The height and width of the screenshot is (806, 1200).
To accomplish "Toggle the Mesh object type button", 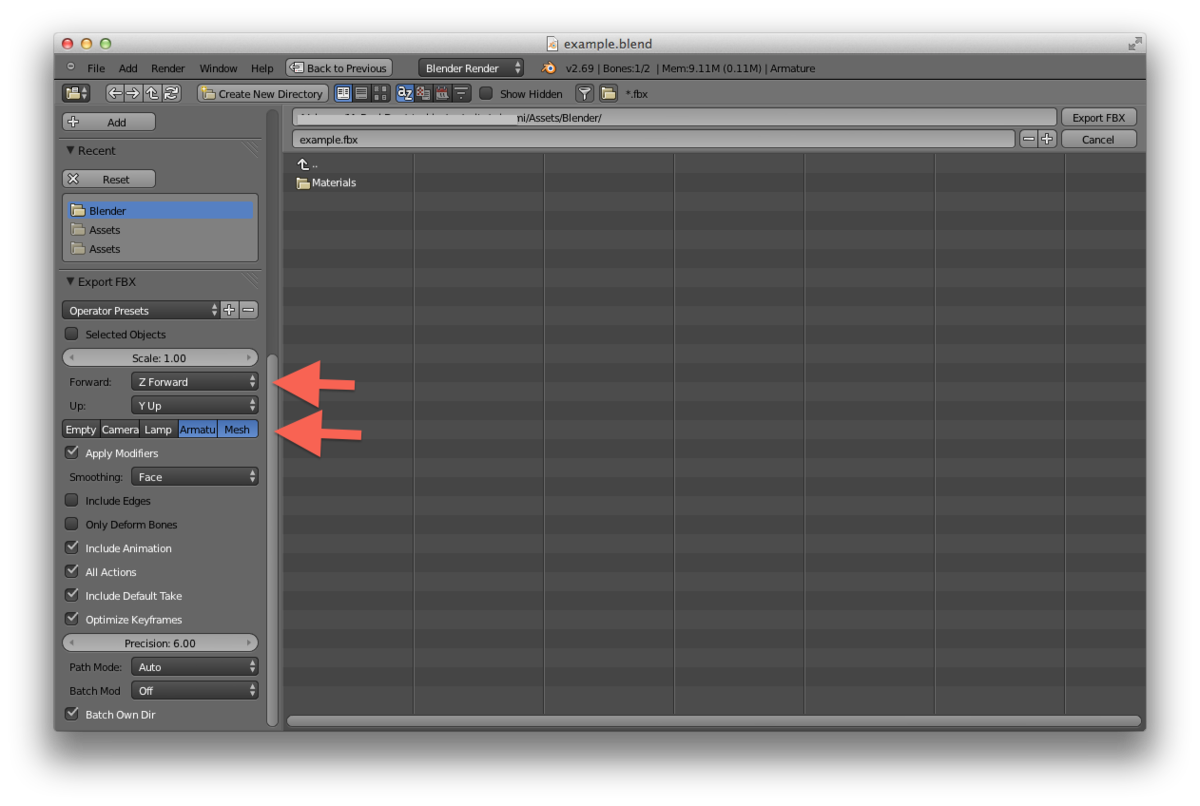I will [238, 429].
